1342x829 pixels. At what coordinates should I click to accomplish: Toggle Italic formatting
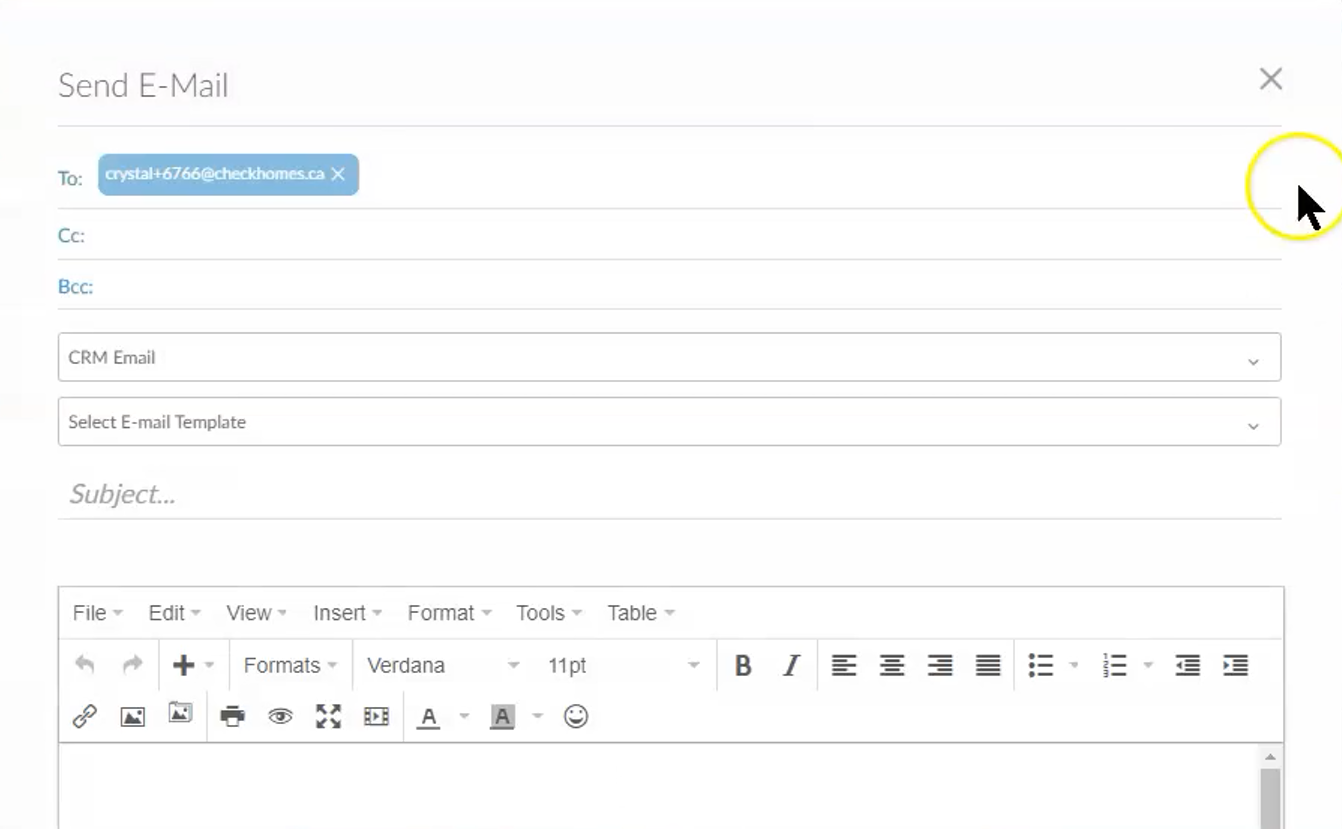(791, 666)
